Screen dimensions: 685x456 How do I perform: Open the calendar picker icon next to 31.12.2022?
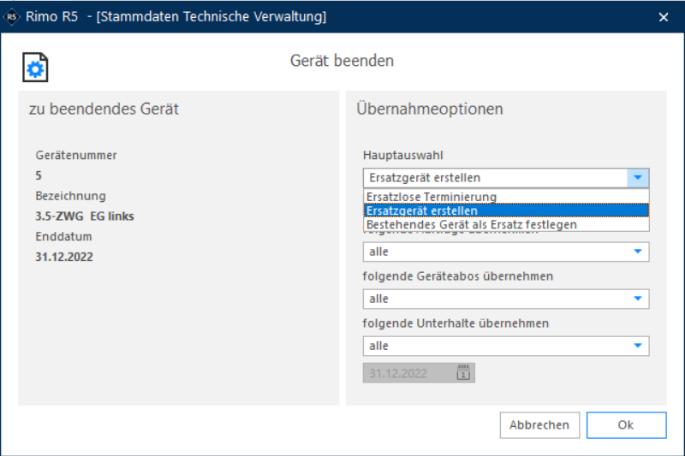[463, 373]
